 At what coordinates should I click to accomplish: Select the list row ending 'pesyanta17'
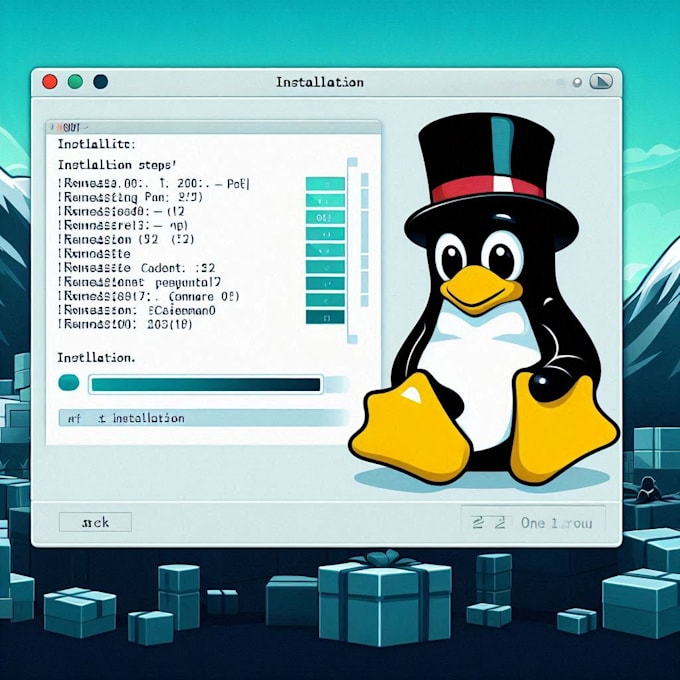[140, 282]
